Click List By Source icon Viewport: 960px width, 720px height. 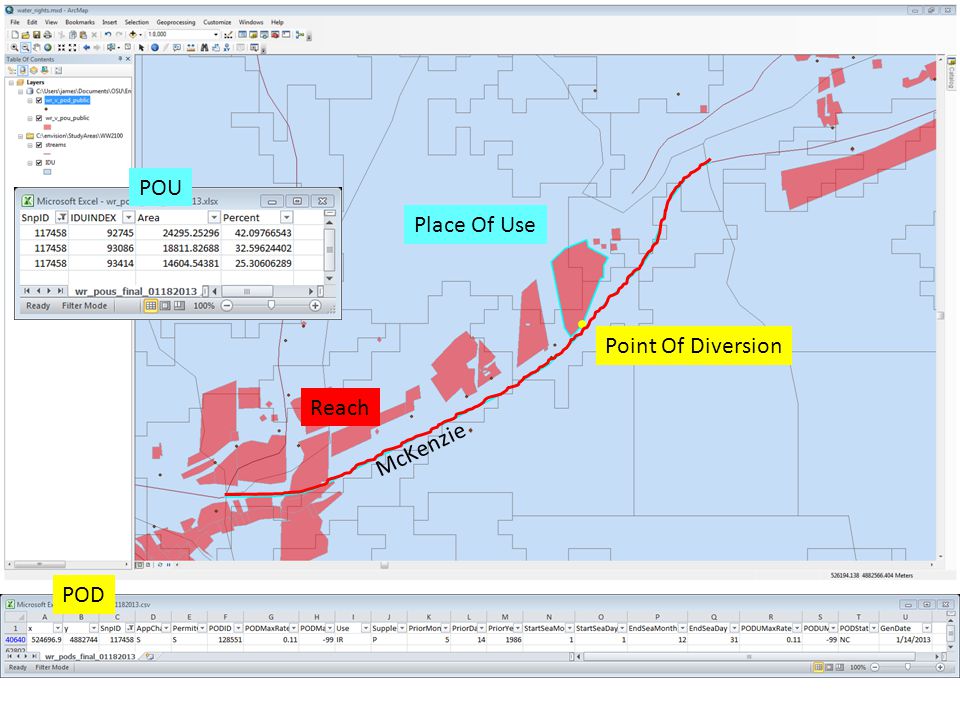point(23,70)
